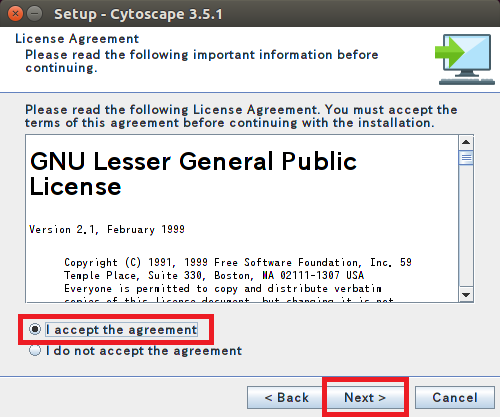Viewport: 500px width, 417px height.
Task: Abort setup with the Cancel button
Action: coord(455,397)
